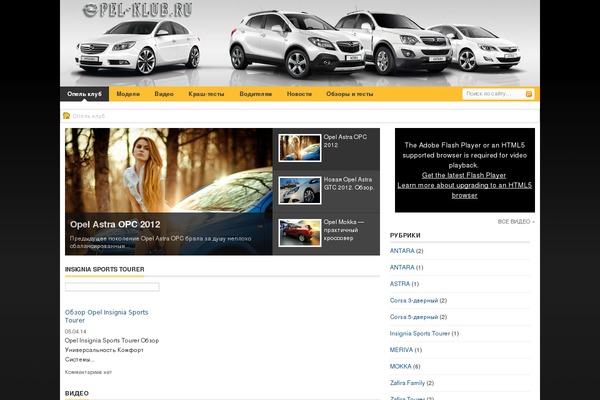This screenshot has width=600, height=400.
Task: Open the ВСЕ ВИДЕО » link
Action: [516, 222]
